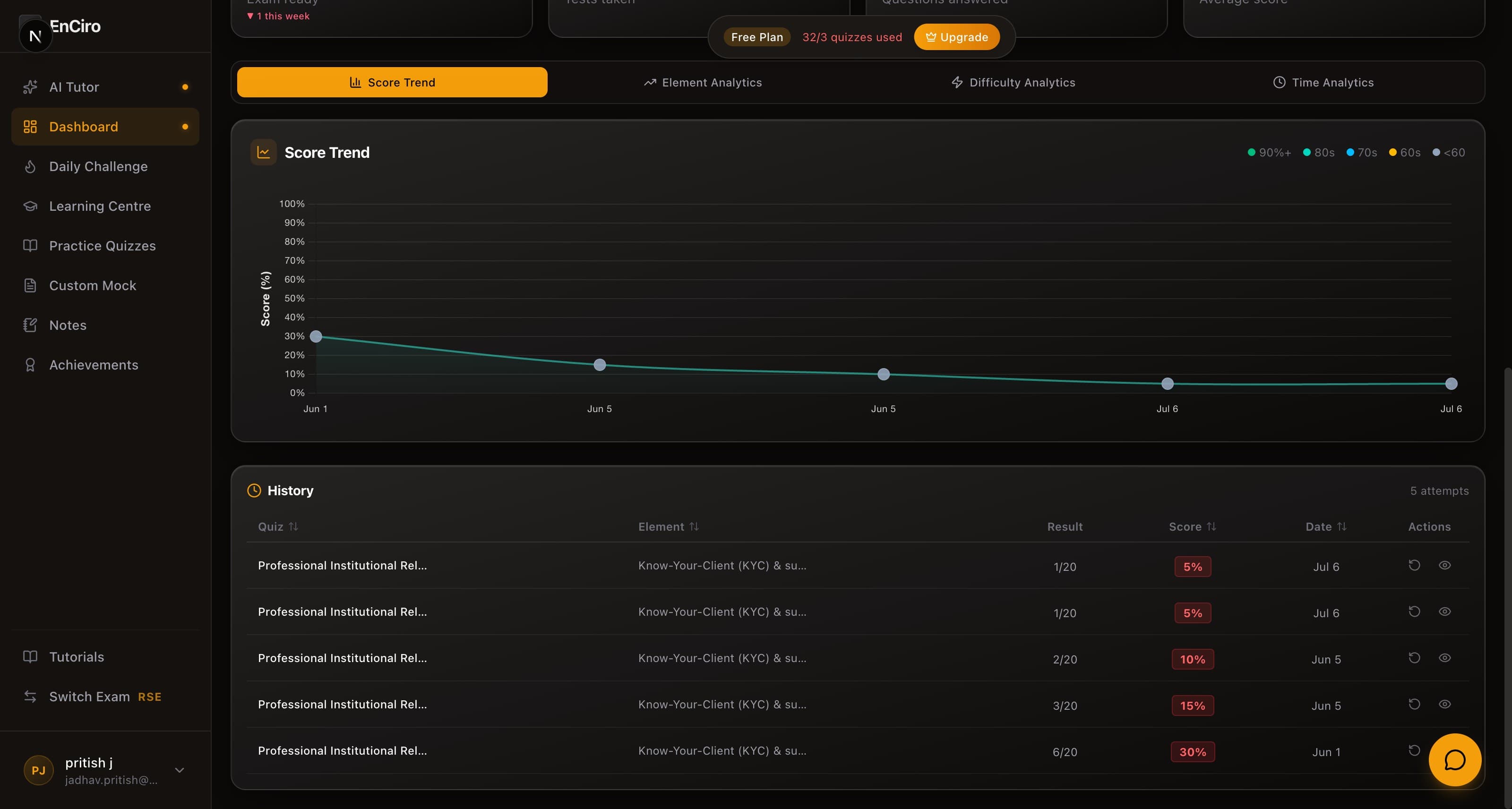This screenshot has height=809, width=1512.
Task: Click the Upgrade button
Action: pyautogui.click(x=957, y=37)
